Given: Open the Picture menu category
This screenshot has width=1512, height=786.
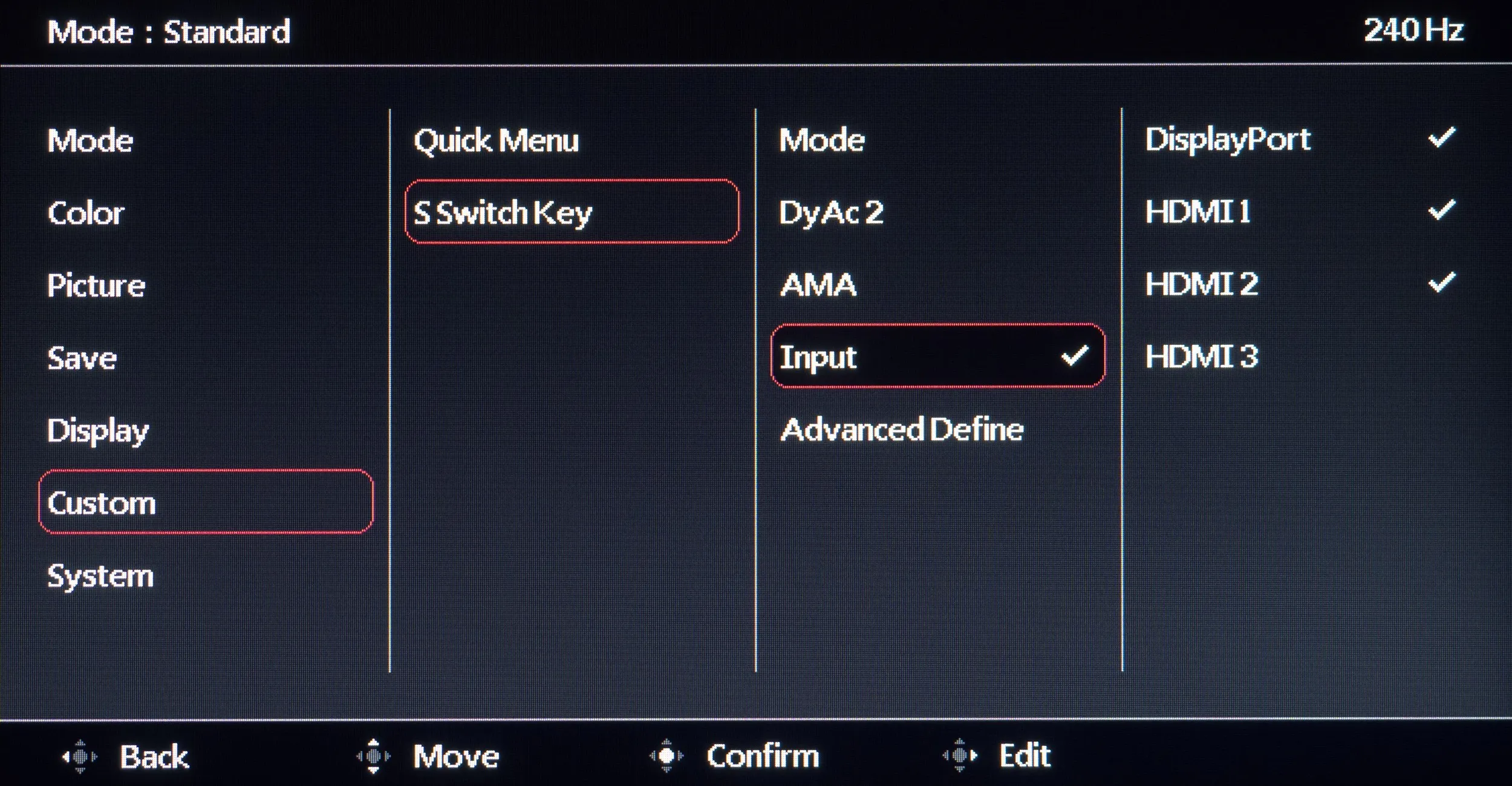Looking at the screenshot, I should (96, 285).
